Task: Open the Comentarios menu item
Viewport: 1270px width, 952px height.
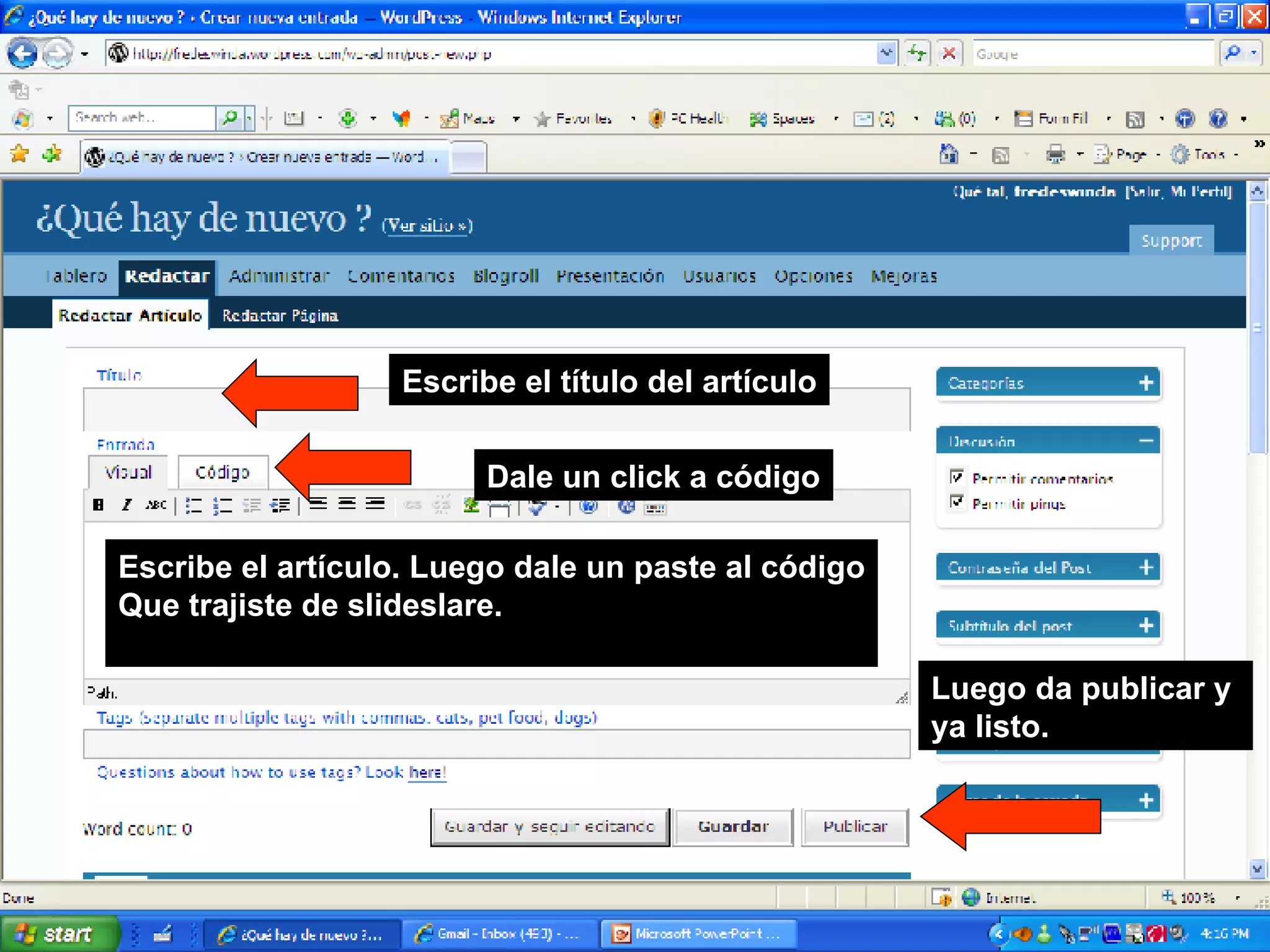Action: coord(401,276)
